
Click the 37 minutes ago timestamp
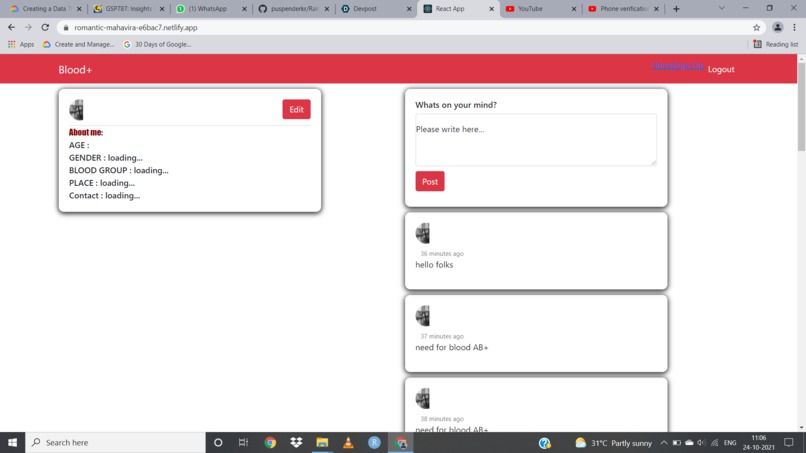point(442,336)
